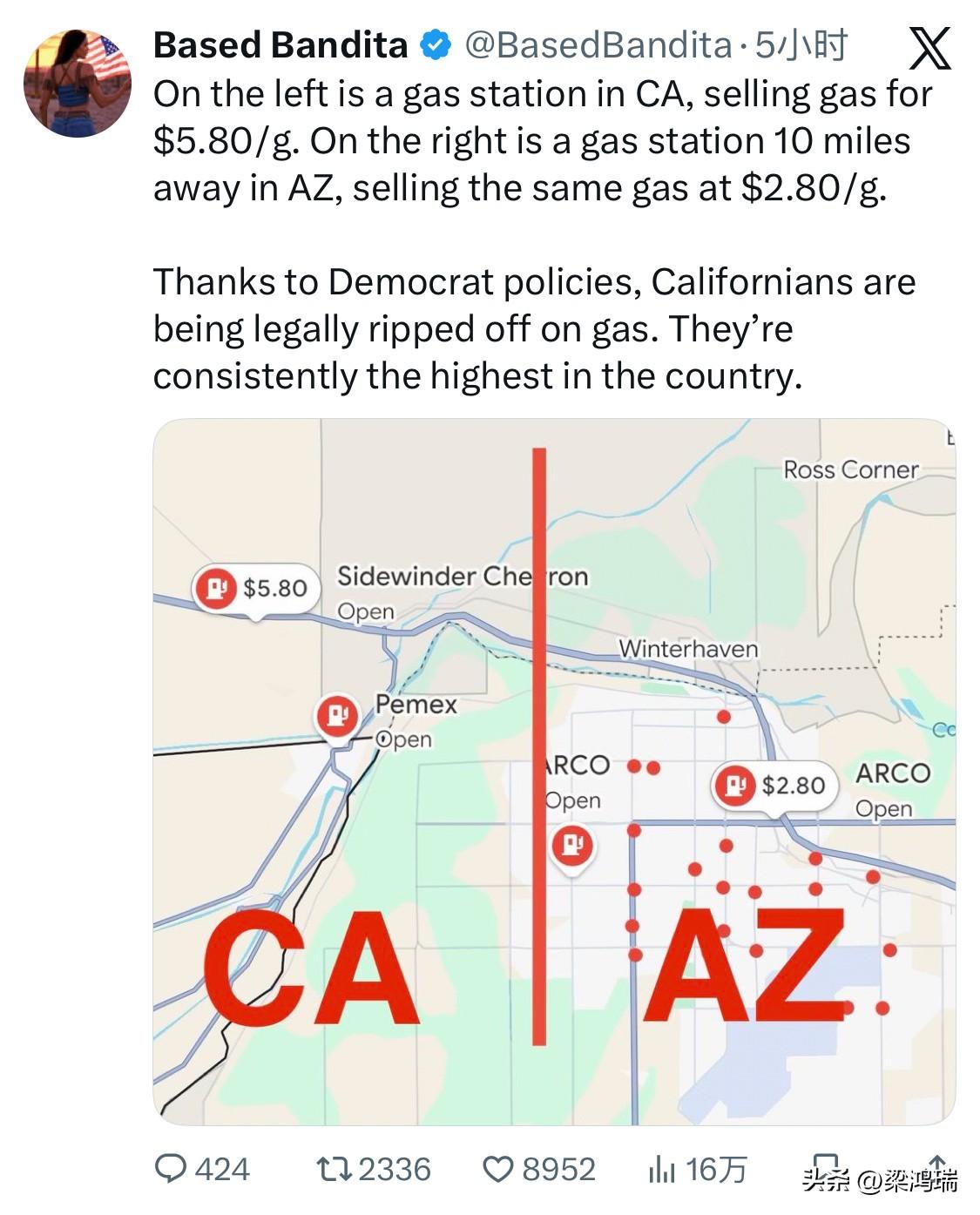Click the $5.80 gas price marker

pos(254,589)
